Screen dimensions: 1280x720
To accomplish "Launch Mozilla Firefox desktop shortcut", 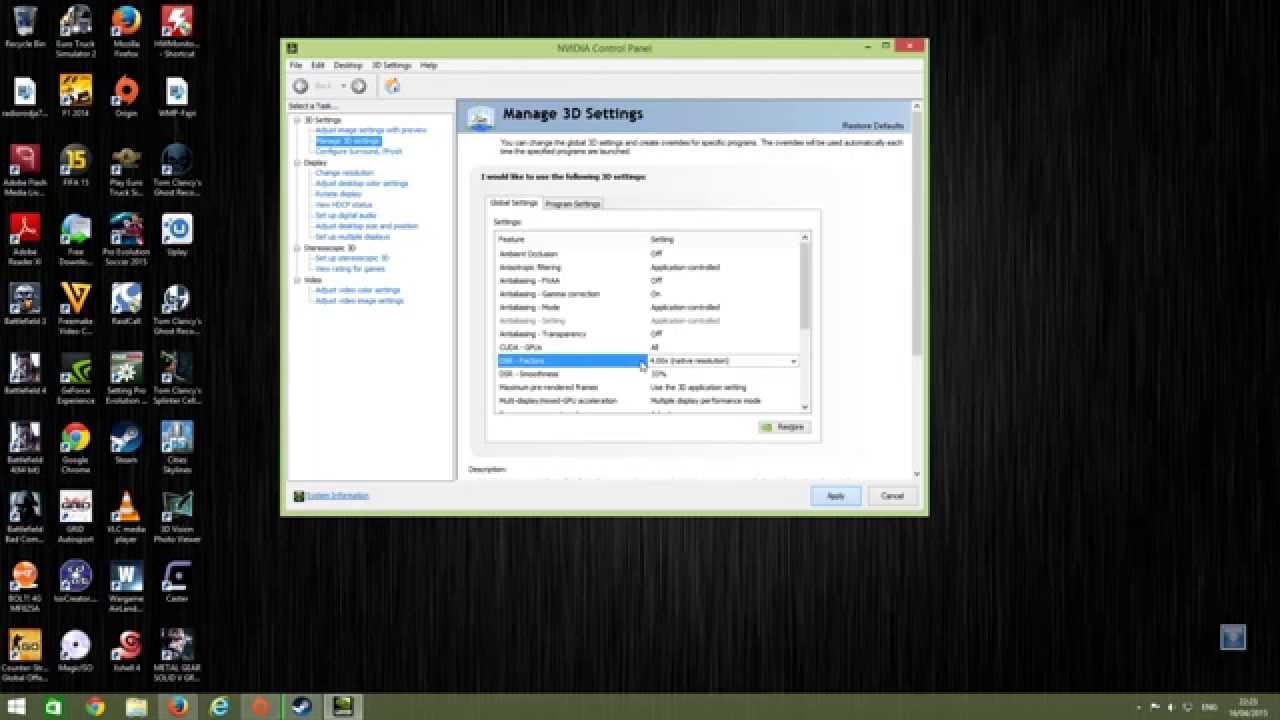I will point(126,31).
